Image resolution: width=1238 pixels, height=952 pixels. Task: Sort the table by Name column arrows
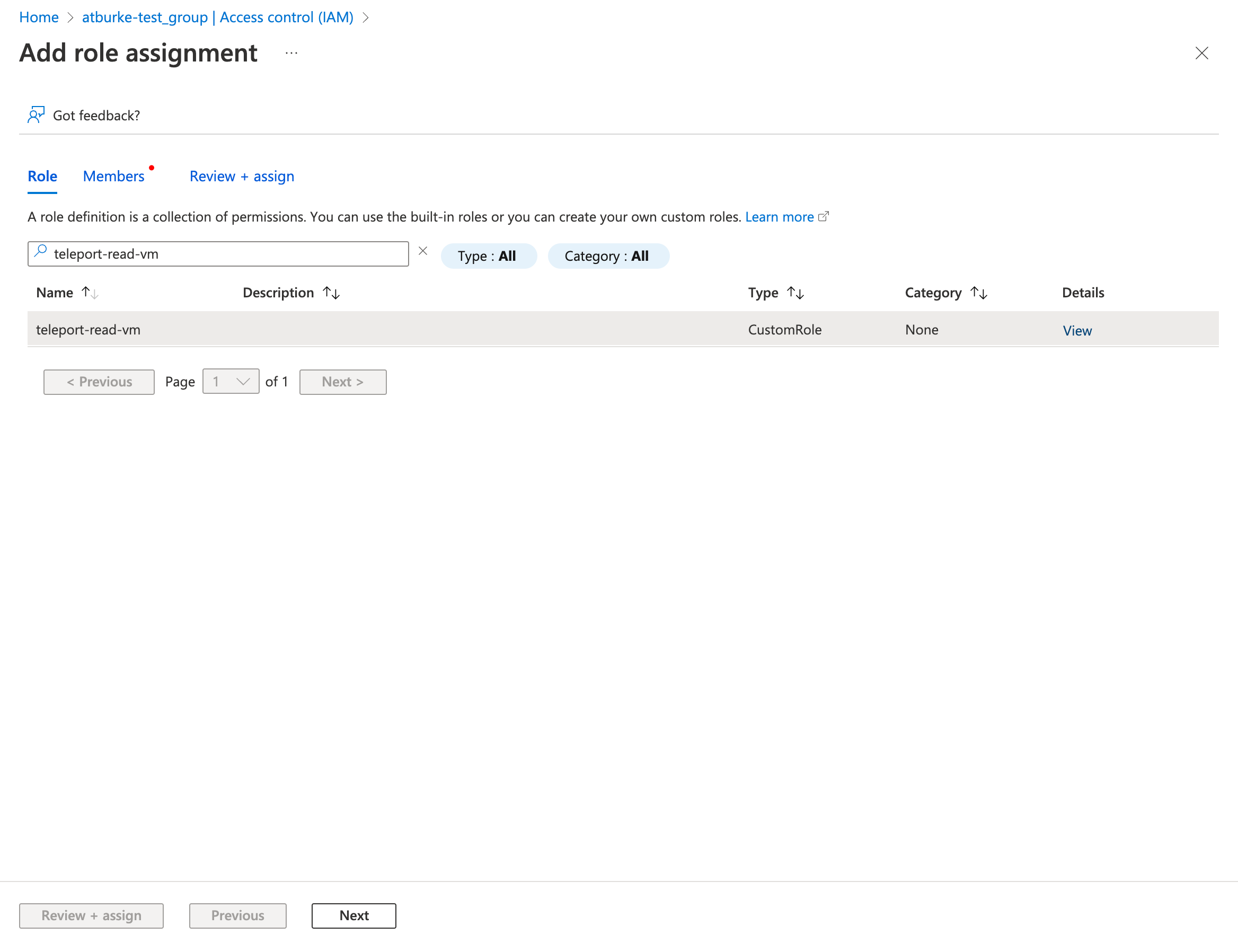(x=89, y=293)
